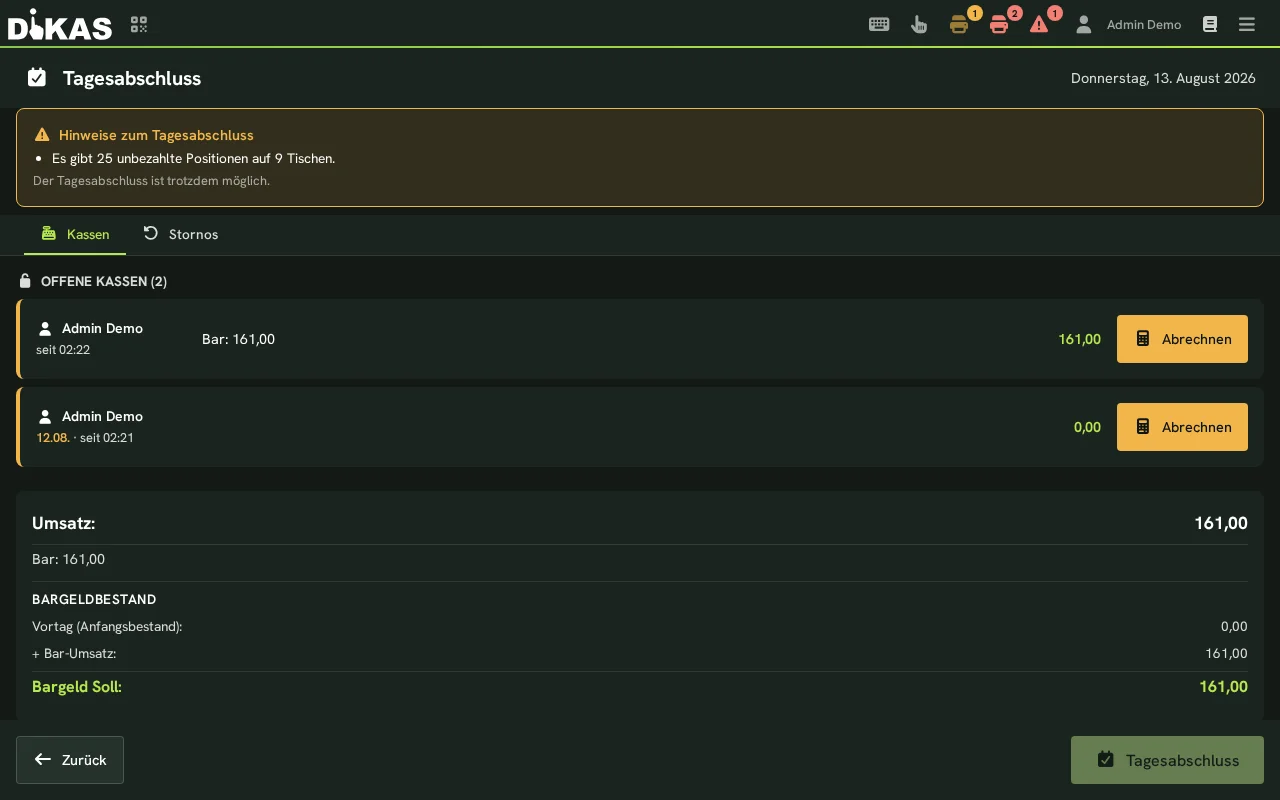Click the warning icon in Hinweise box
This screenshot has height=800, width=1280.
coord(42,135)
